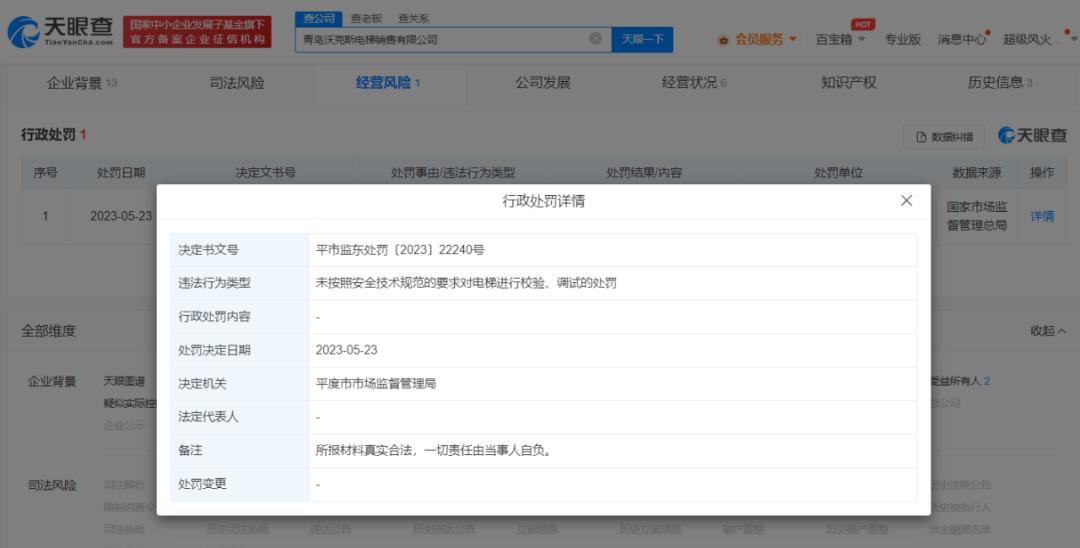
Task: Click the 2023-05-23 cell in the penalty table
Action: 121,216
